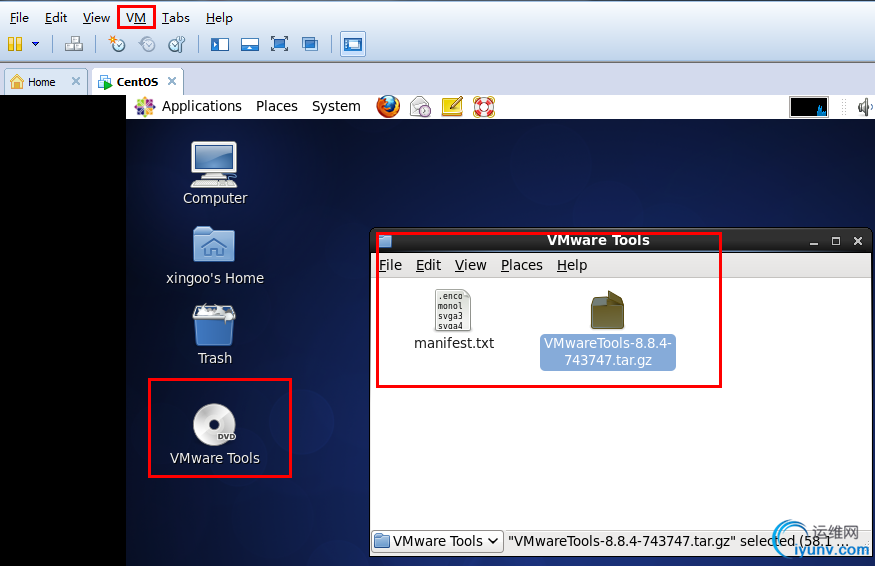Open the VMware Edit menu
The width and height of the screenshot is (875, 566).
tap(56, 18)
